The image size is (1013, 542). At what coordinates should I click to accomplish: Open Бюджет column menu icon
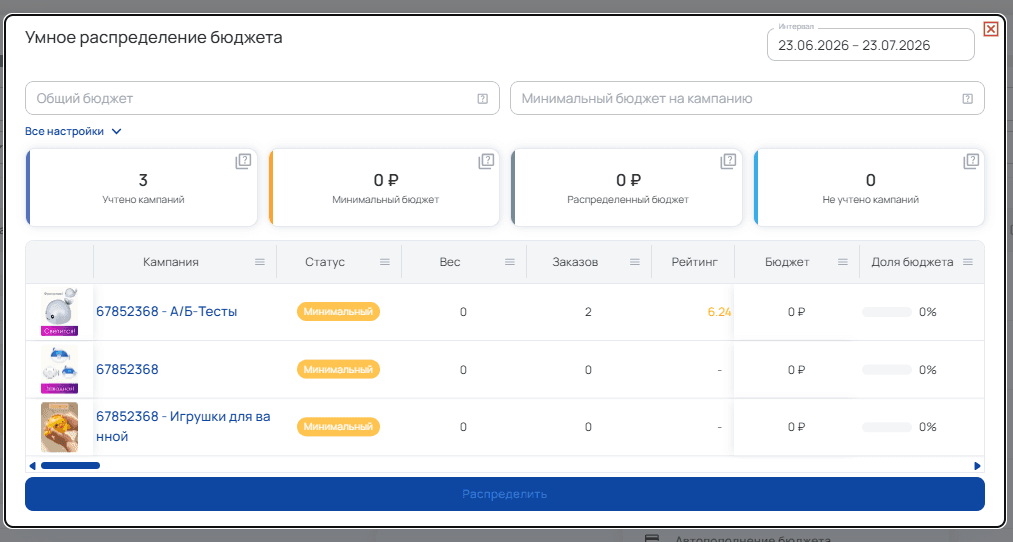pyautogui.click(x=842, y=262)
